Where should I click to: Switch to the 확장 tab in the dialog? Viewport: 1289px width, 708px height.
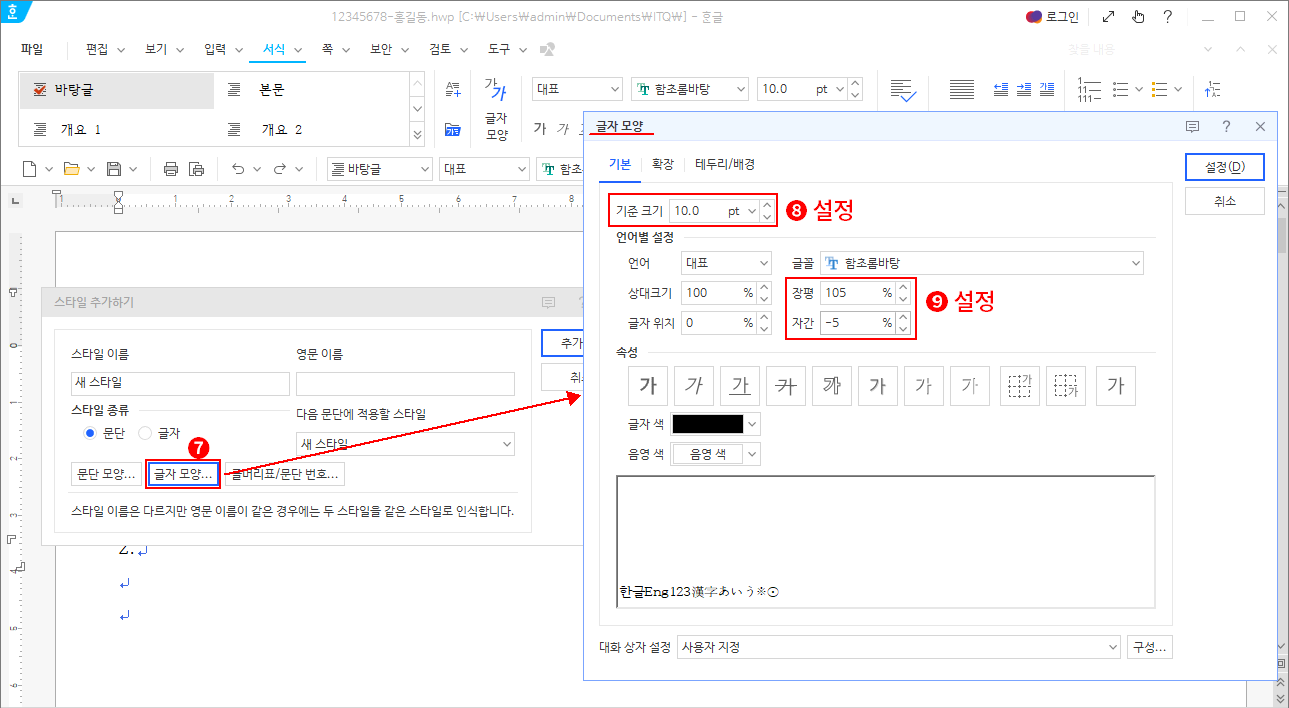(x=663, y=163)
